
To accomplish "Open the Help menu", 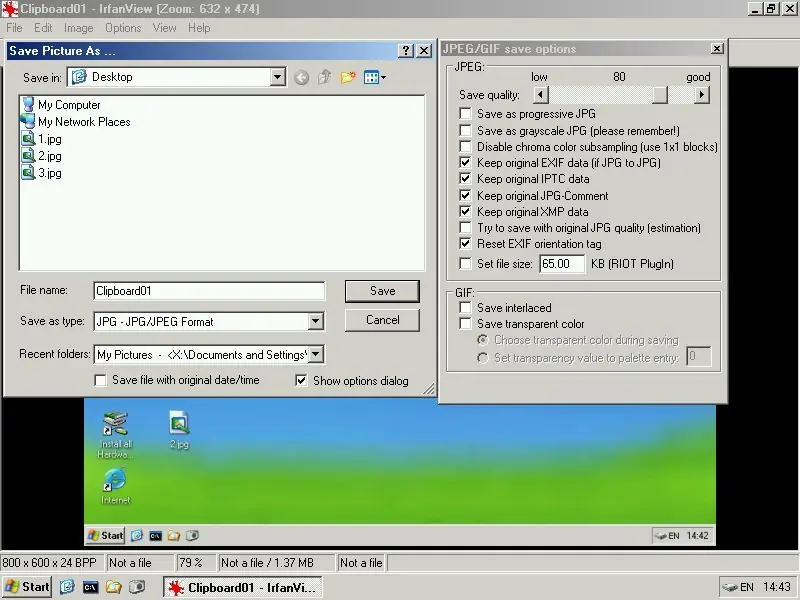I will coord(199,28).
